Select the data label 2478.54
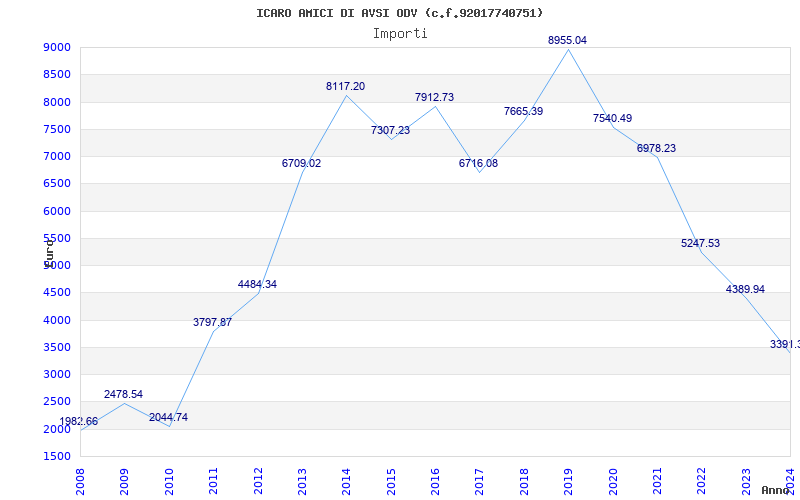800x500 pixels. (x=123, y=394)
